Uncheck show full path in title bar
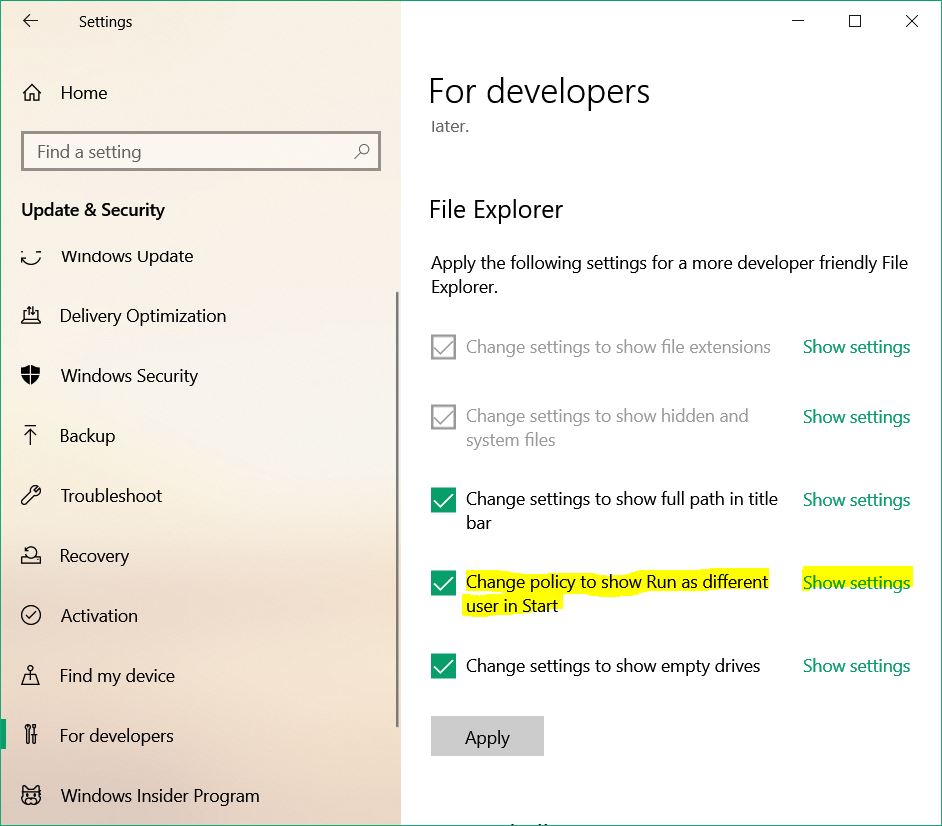Image resolution: width=942 pixels, height=826 pixels. [x=443, y=500]
